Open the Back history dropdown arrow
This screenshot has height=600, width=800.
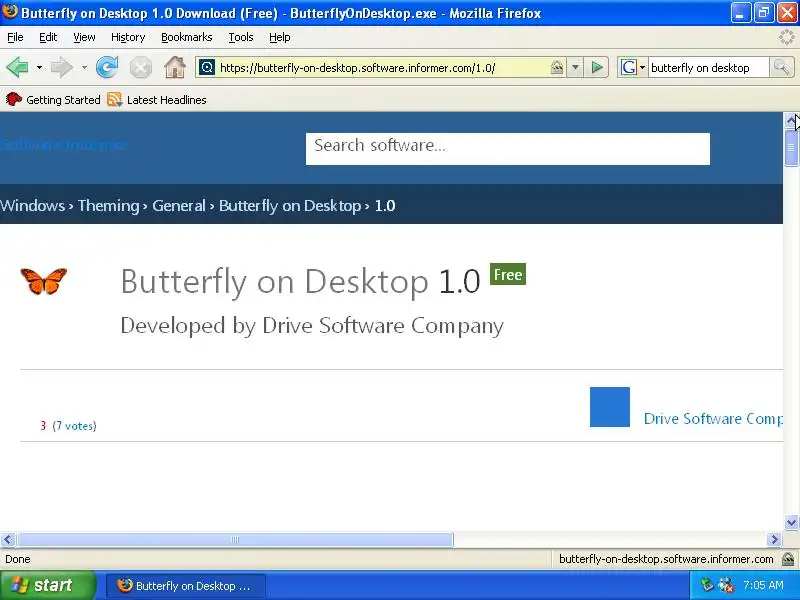click(x=39, y=67)
